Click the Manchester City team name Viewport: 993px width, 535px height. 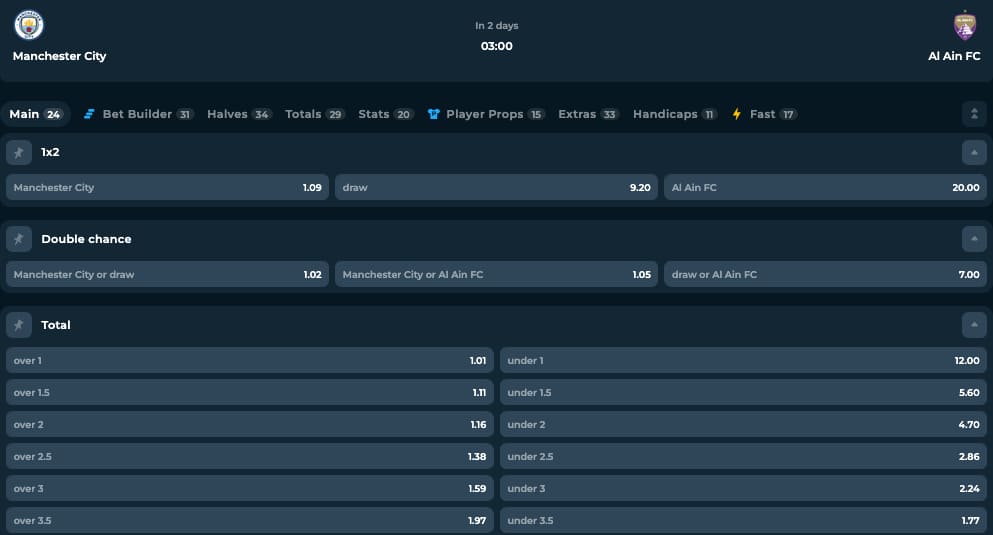(x=60, y=56)
